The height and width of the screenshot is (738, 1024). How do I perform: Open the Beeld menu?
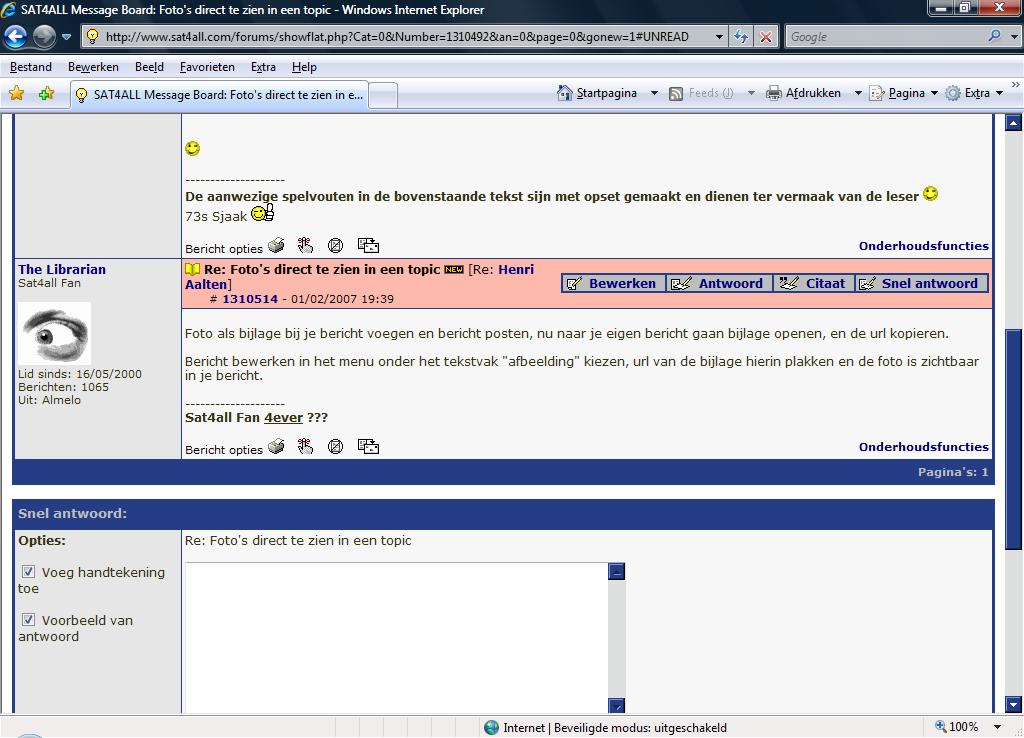click(x=150, y=67)
